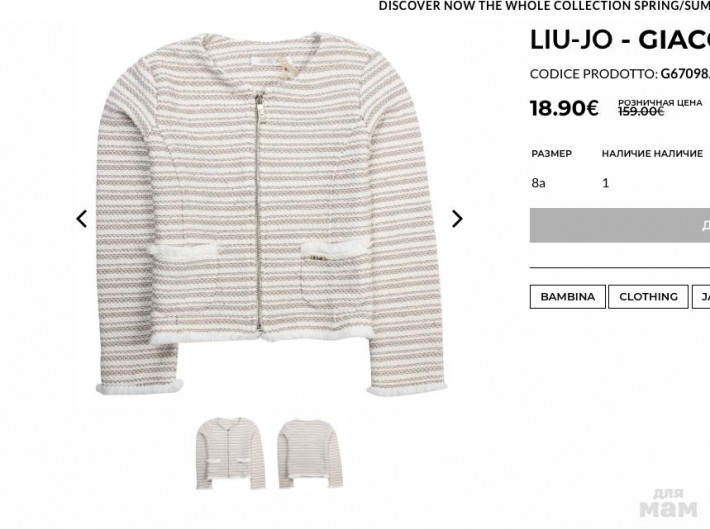The width and height of the screenshot is (710, 529).
Task: Click the gray add-to-cart button
Action: tap(620, 225)
